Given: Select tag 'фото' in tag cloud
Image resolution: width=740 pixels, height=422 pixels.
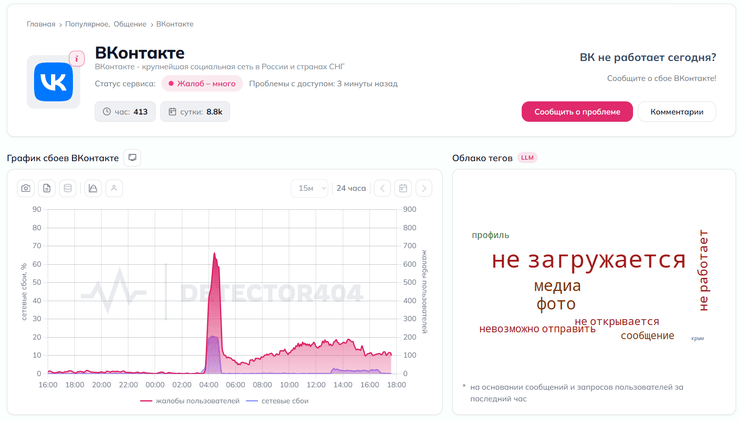Looking at the screenshot, I should [x=556, y=304].
